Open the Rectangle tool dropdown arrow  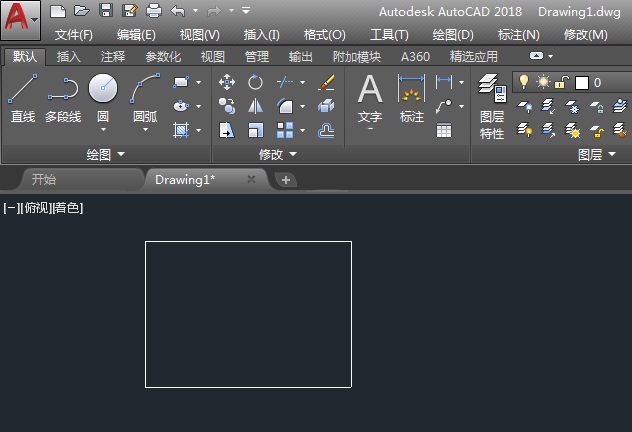click(199, 82)
